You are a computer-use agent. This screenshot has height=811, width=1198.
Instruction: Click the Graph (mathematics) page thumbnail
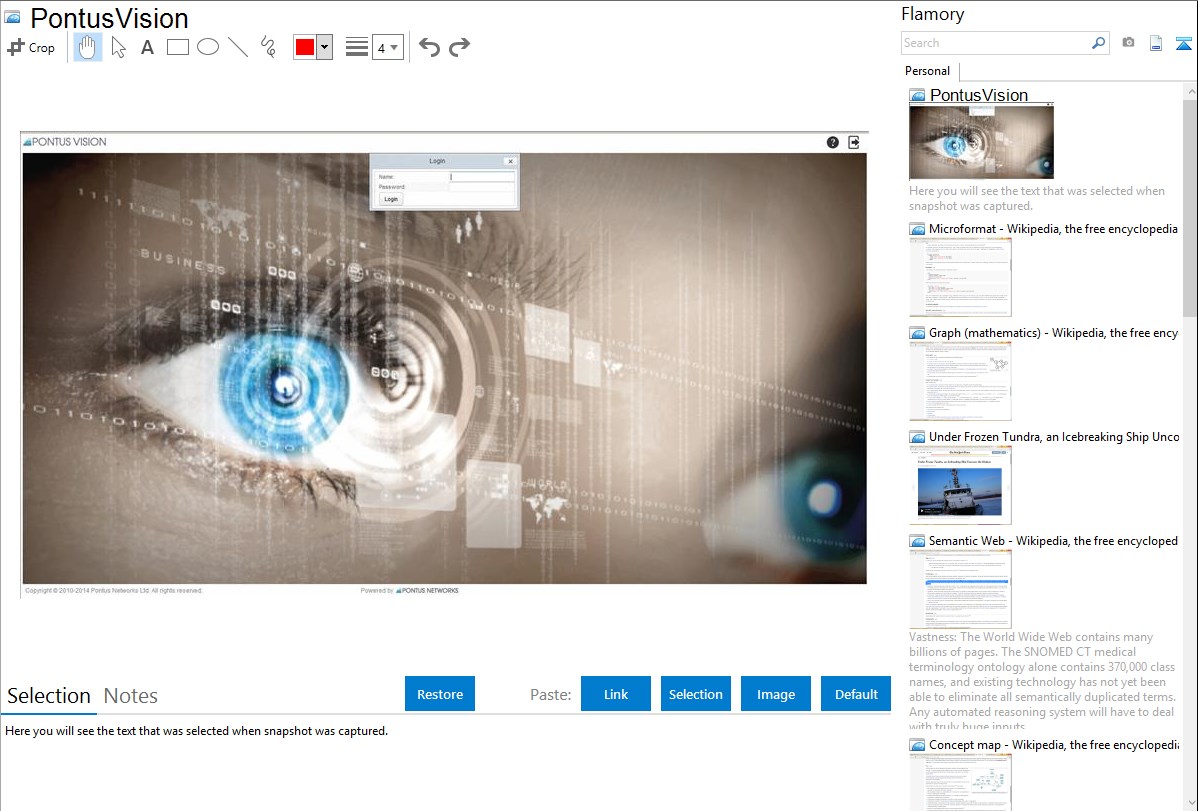point(960,381)
